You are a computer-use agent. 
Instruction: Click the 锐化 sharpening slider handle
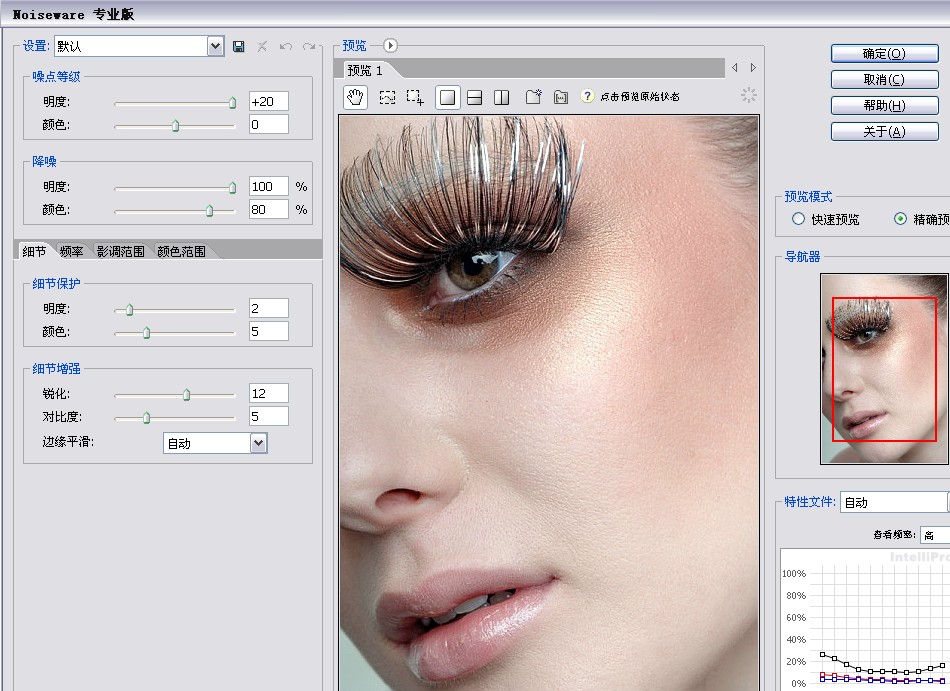(x=186, y=395)
